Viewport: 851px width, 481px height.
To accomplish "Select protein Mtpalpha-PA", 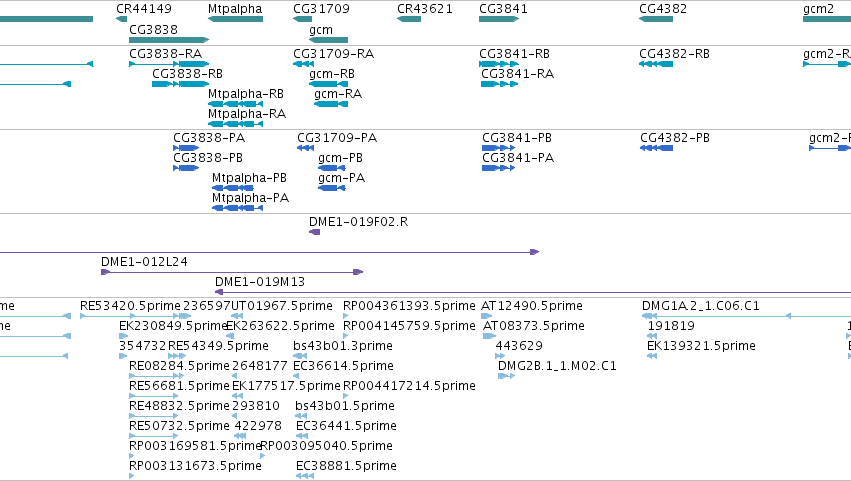I will point(250,198).
